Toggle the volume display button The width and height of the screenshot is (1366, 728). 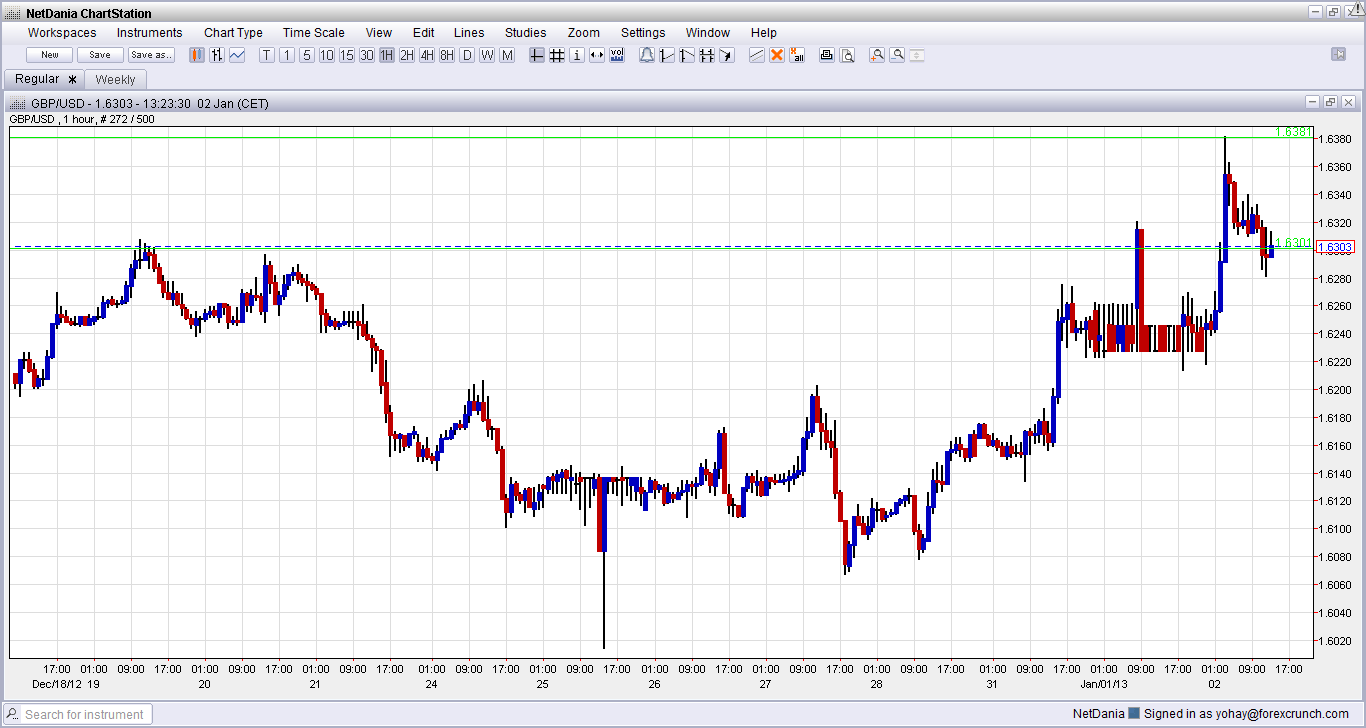(617, 55)
